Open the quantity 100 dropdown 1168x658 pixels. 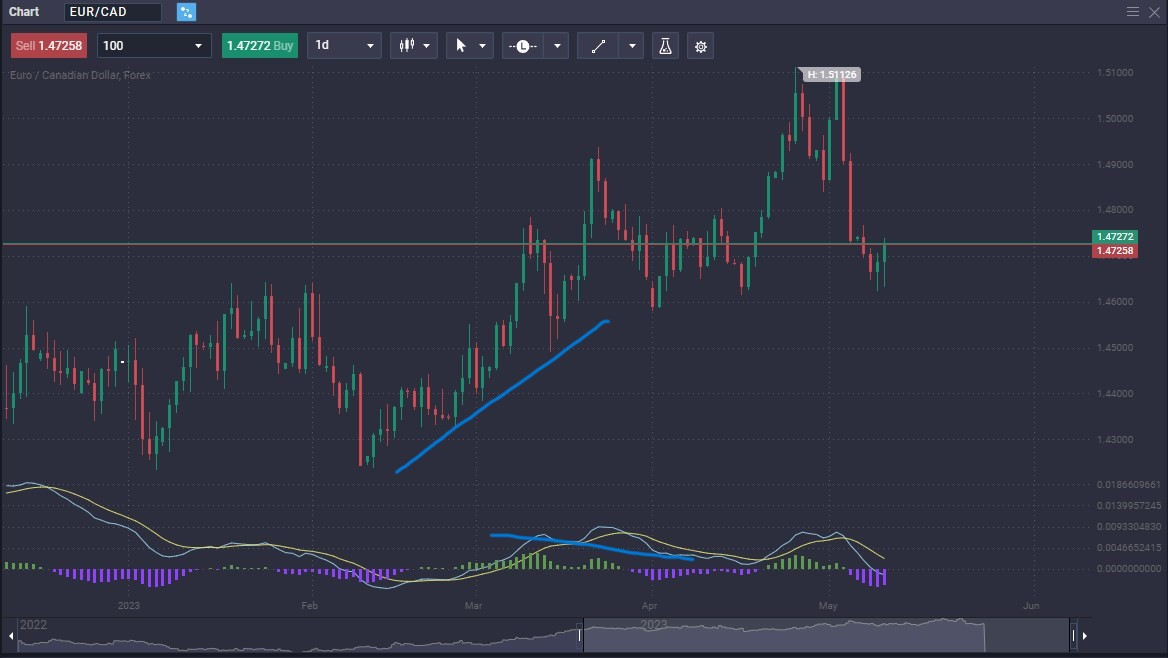click(x=152, y=45)
